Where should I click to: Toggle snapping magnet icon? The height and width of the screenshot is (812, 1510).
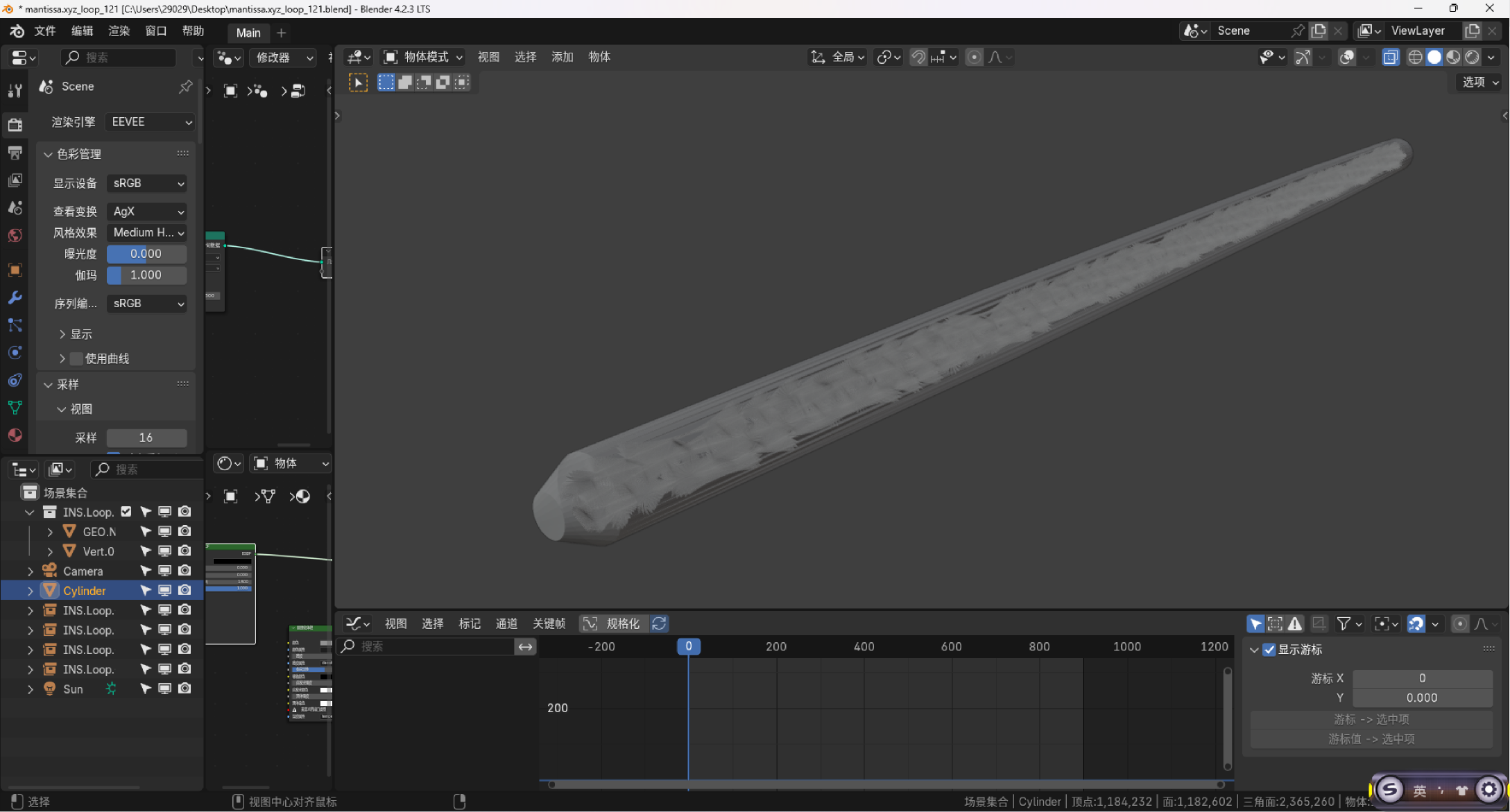point(918,58)
